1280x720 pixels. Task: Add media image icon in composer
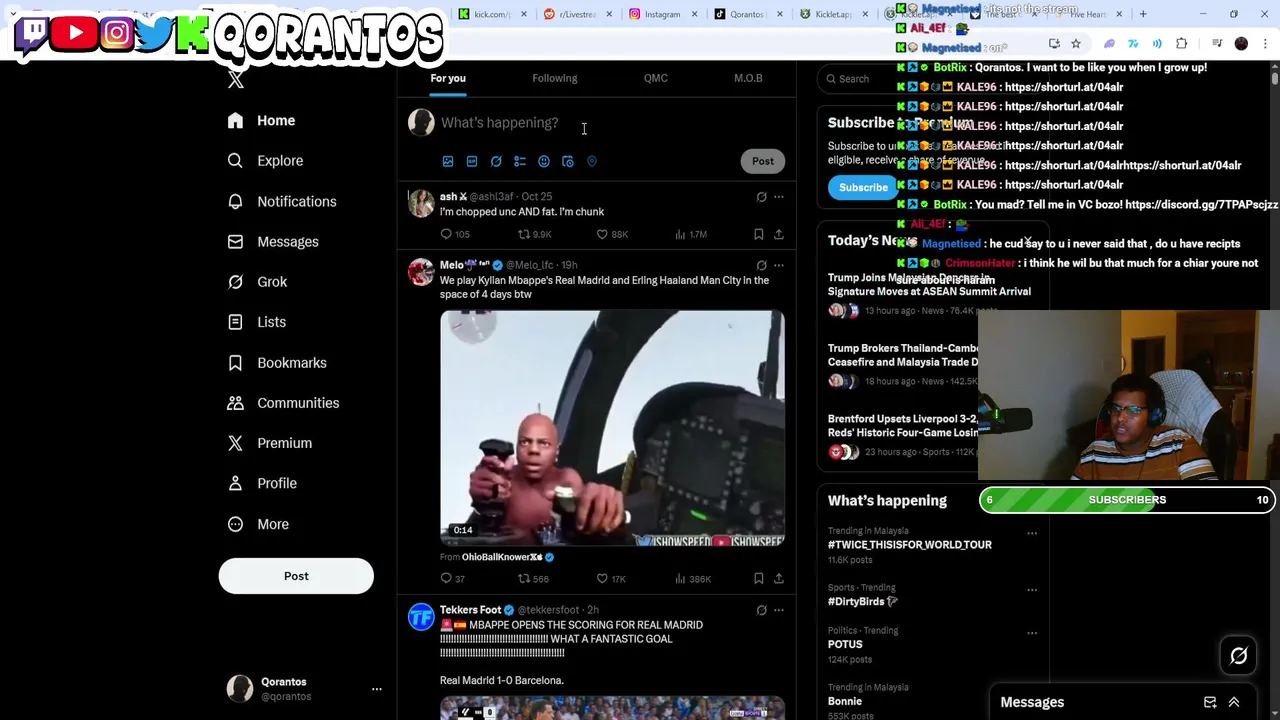(448, 161)
